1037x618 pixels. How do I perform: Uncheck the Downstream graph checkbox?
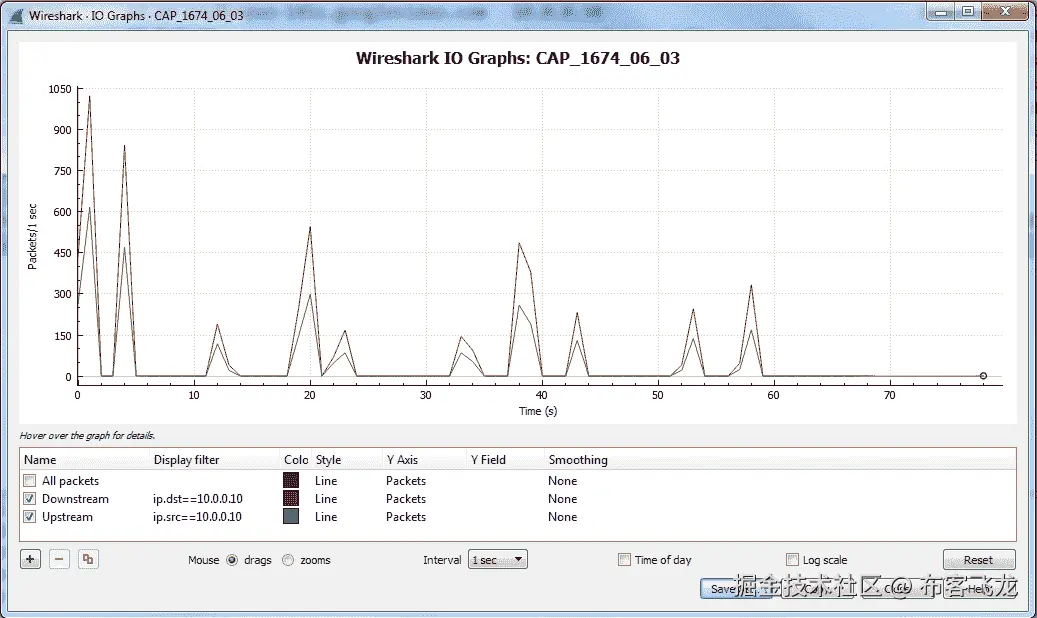coord(29,499)
